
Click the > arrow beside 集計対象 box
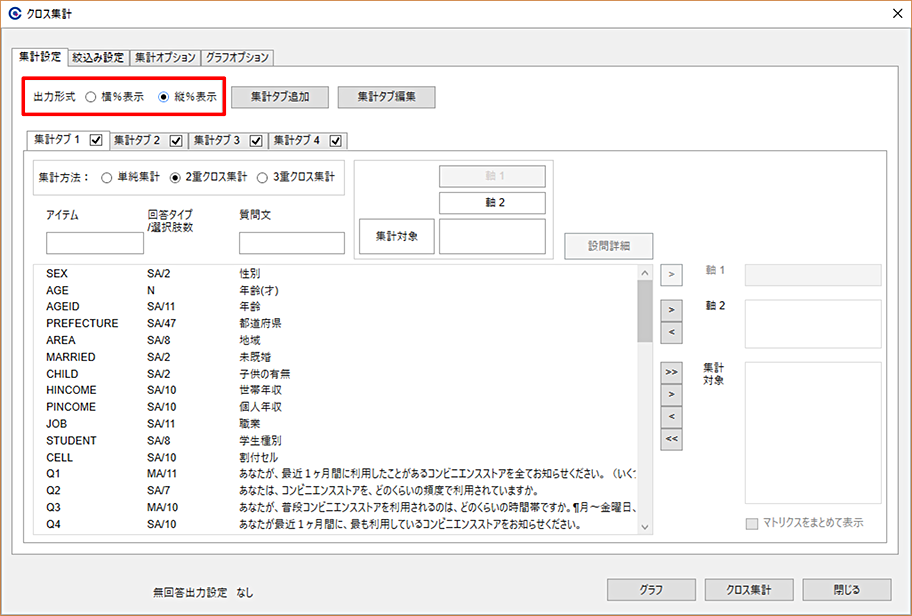671,394
